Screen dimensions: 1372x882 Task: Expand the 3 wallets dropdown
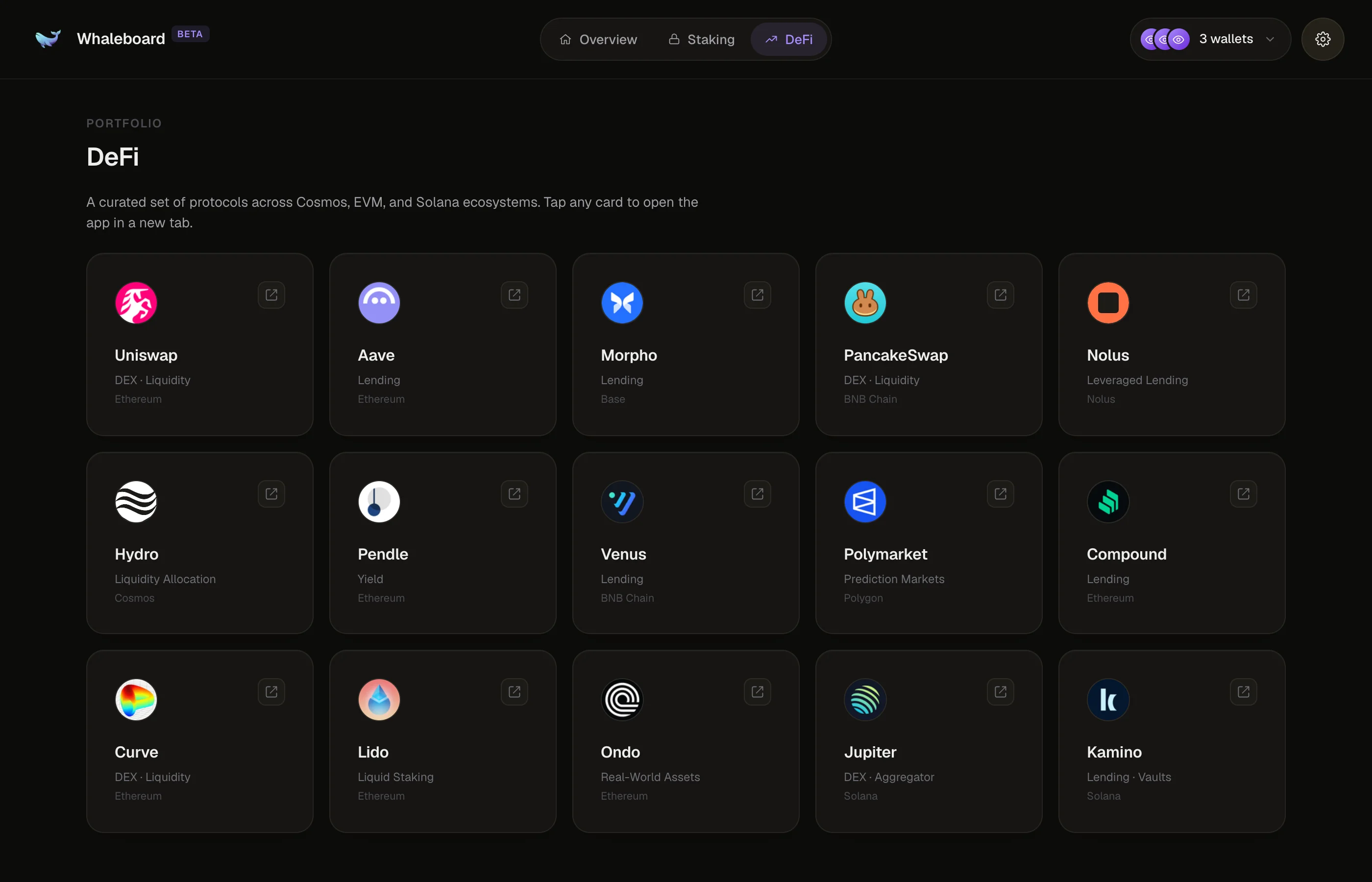tap(1210, 39)
